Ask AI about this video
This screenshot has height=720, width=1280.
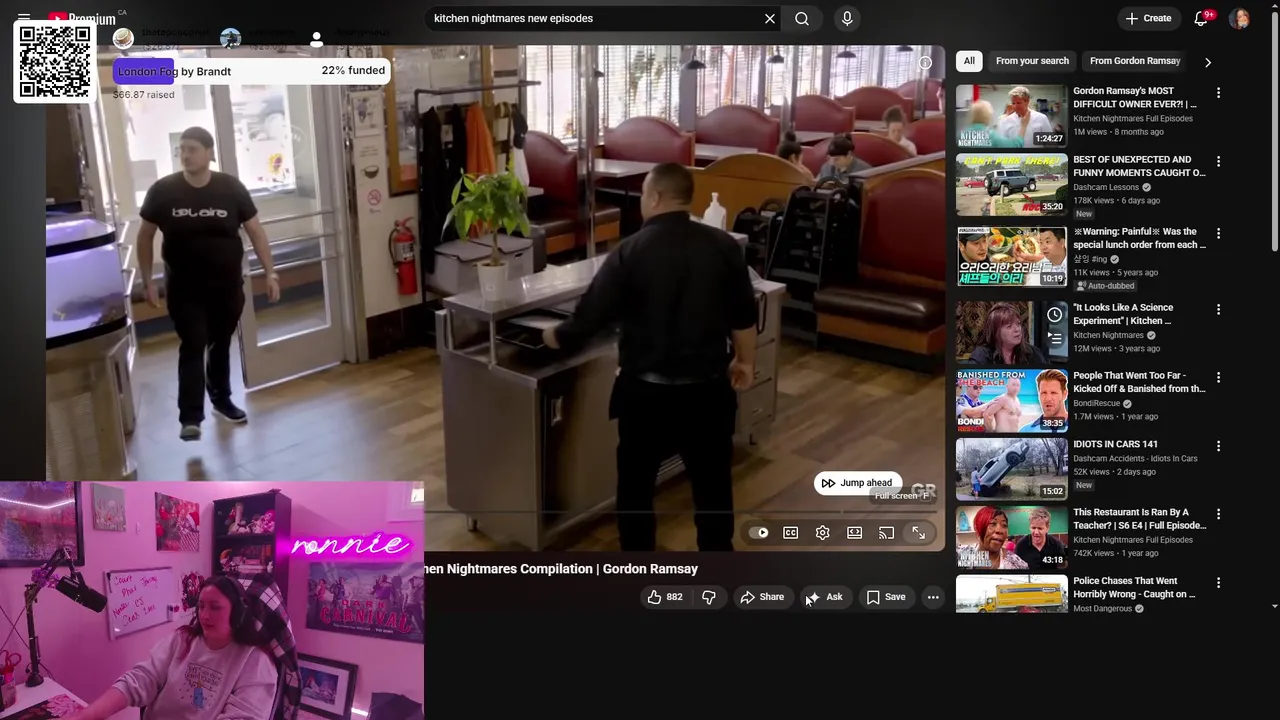(825, 597)
